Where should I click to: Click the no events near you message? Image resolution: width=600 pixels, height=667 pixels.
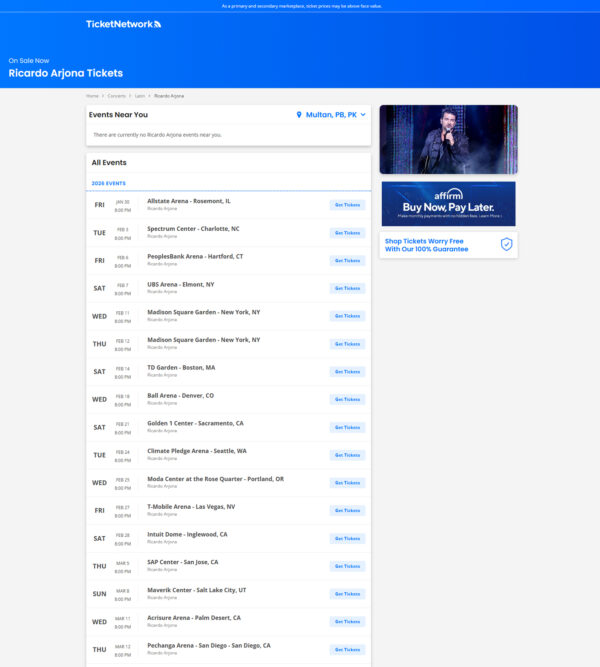(x=157, y=135)
